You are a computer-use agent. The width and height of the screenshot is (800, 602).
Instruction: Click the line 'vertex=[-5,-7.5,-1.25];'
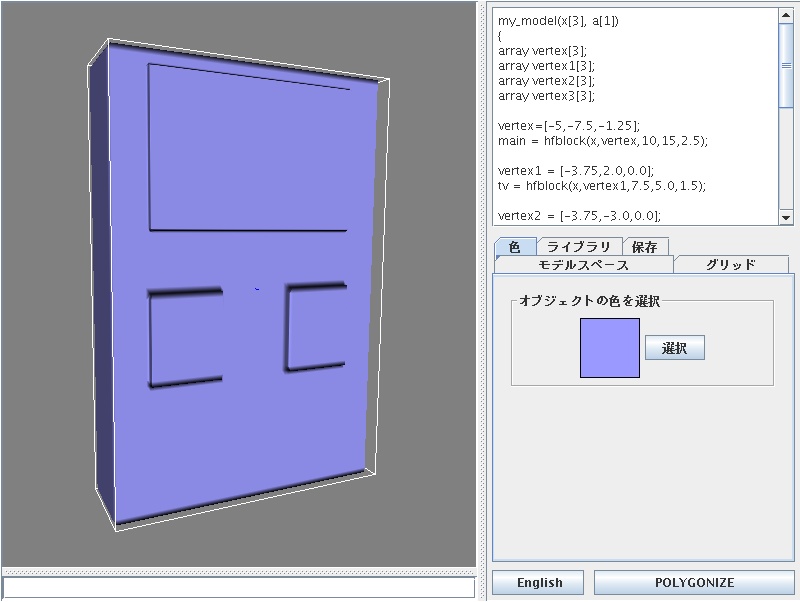click(x=569, y=126)
